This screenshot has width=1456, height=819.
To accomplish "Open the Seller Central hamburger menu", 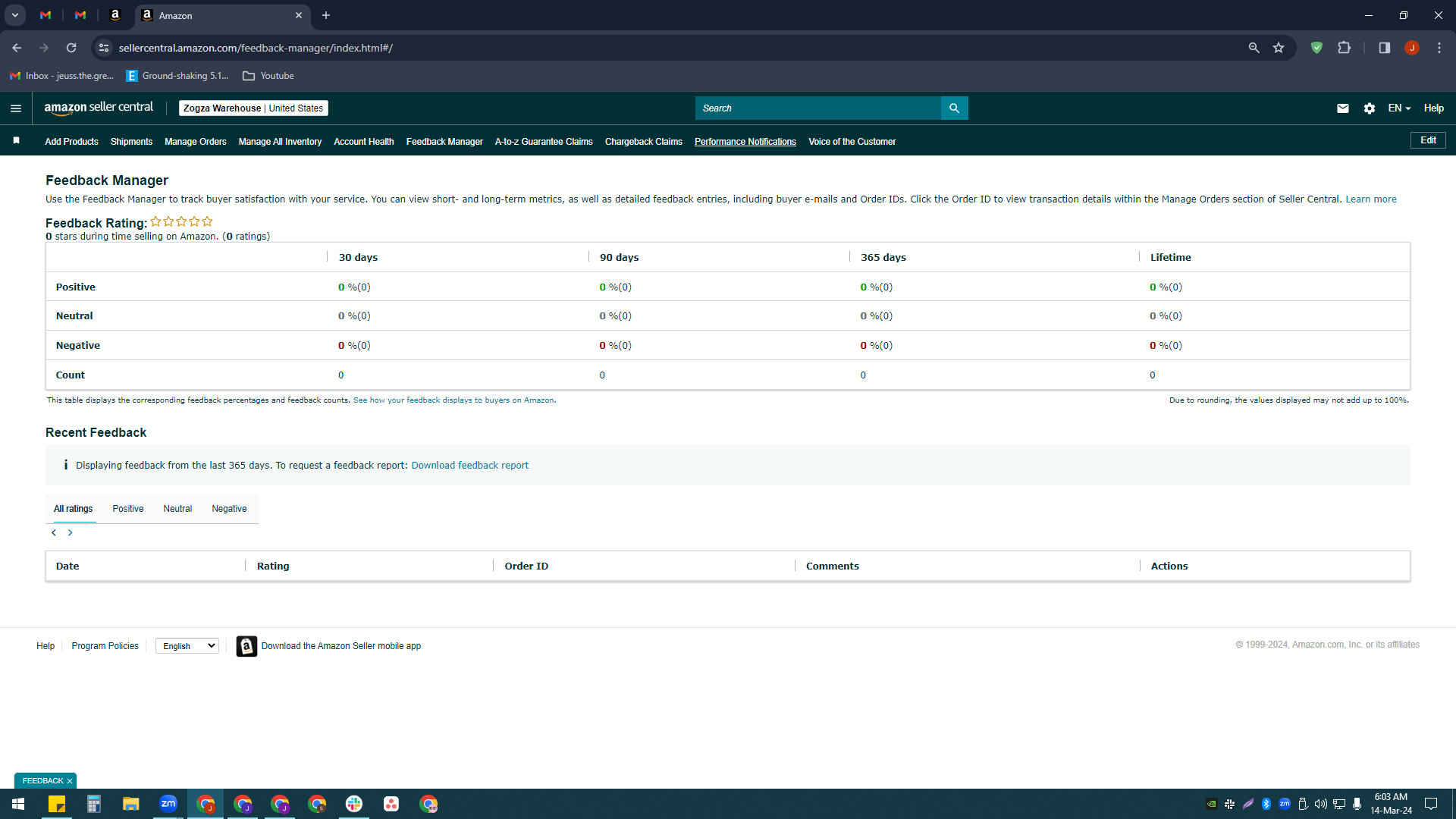I will point(16,108).
